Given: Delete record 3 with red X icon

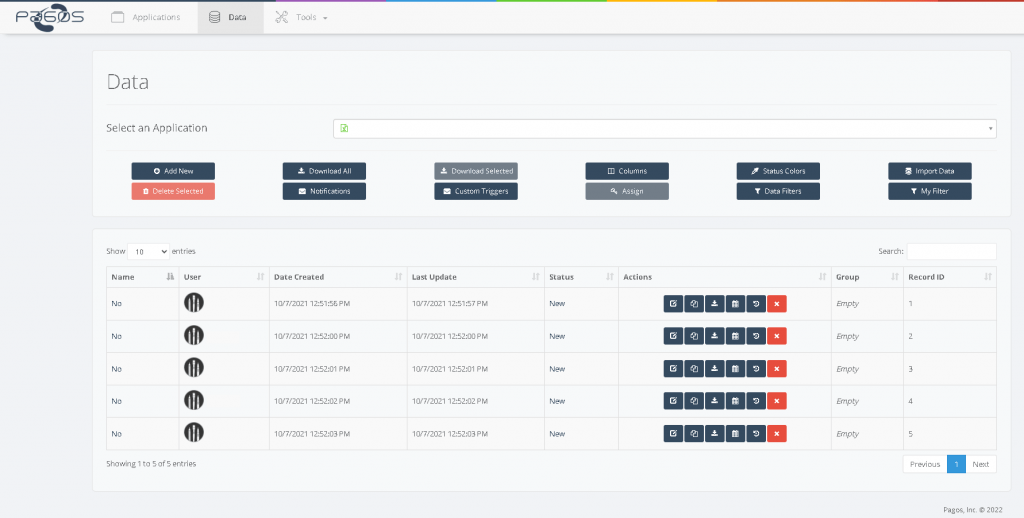Looking at the screenshot, I should point(776,368).
